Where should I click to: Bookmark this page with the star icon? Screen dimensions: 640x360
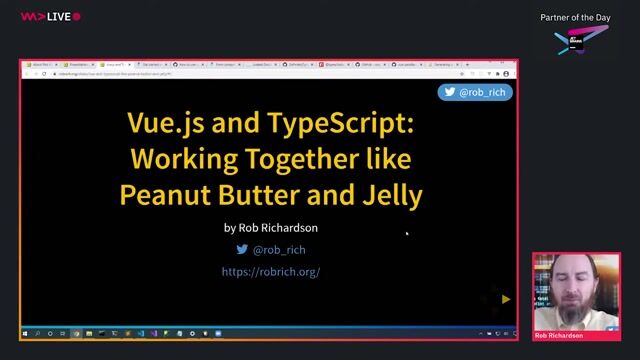click(462, 74)
